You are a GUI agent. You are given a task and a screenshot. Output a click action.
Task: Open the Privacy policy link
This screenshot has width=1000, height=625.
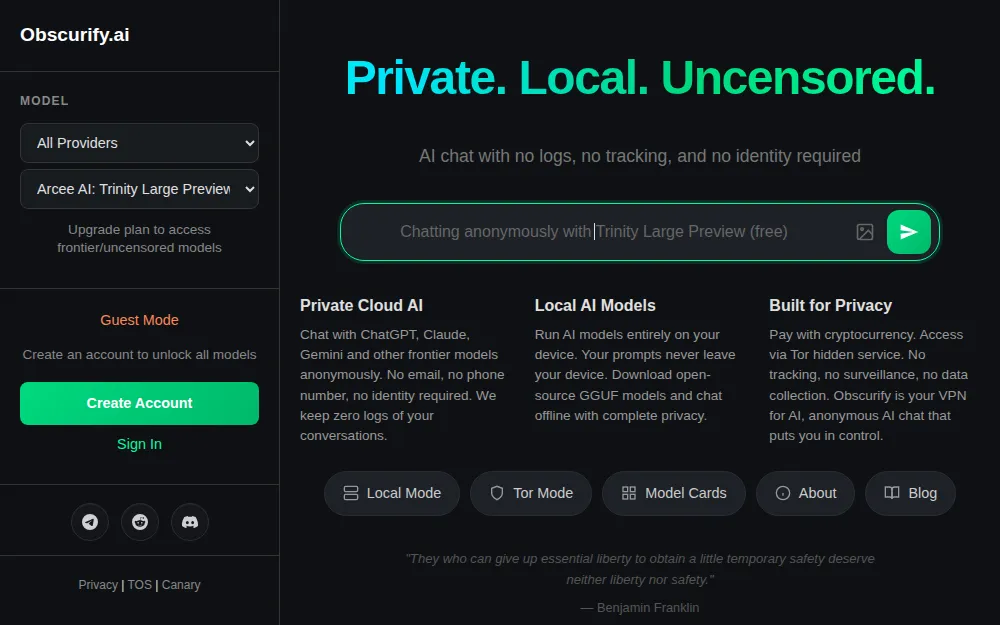[98, 585]
